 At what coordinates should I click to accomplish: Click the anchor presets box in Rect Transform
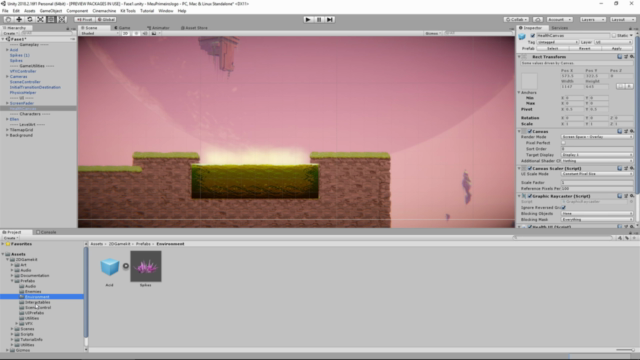[529, 81]
